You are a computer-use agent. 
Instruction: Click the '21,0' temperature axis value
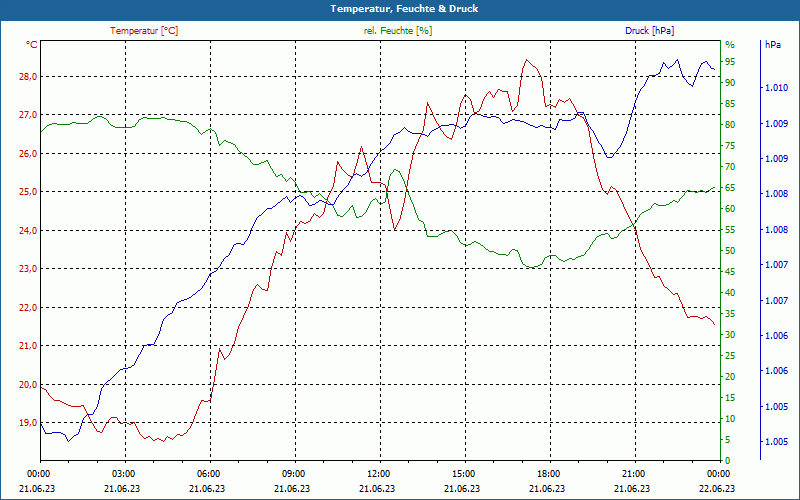click(x=29, y=346)
